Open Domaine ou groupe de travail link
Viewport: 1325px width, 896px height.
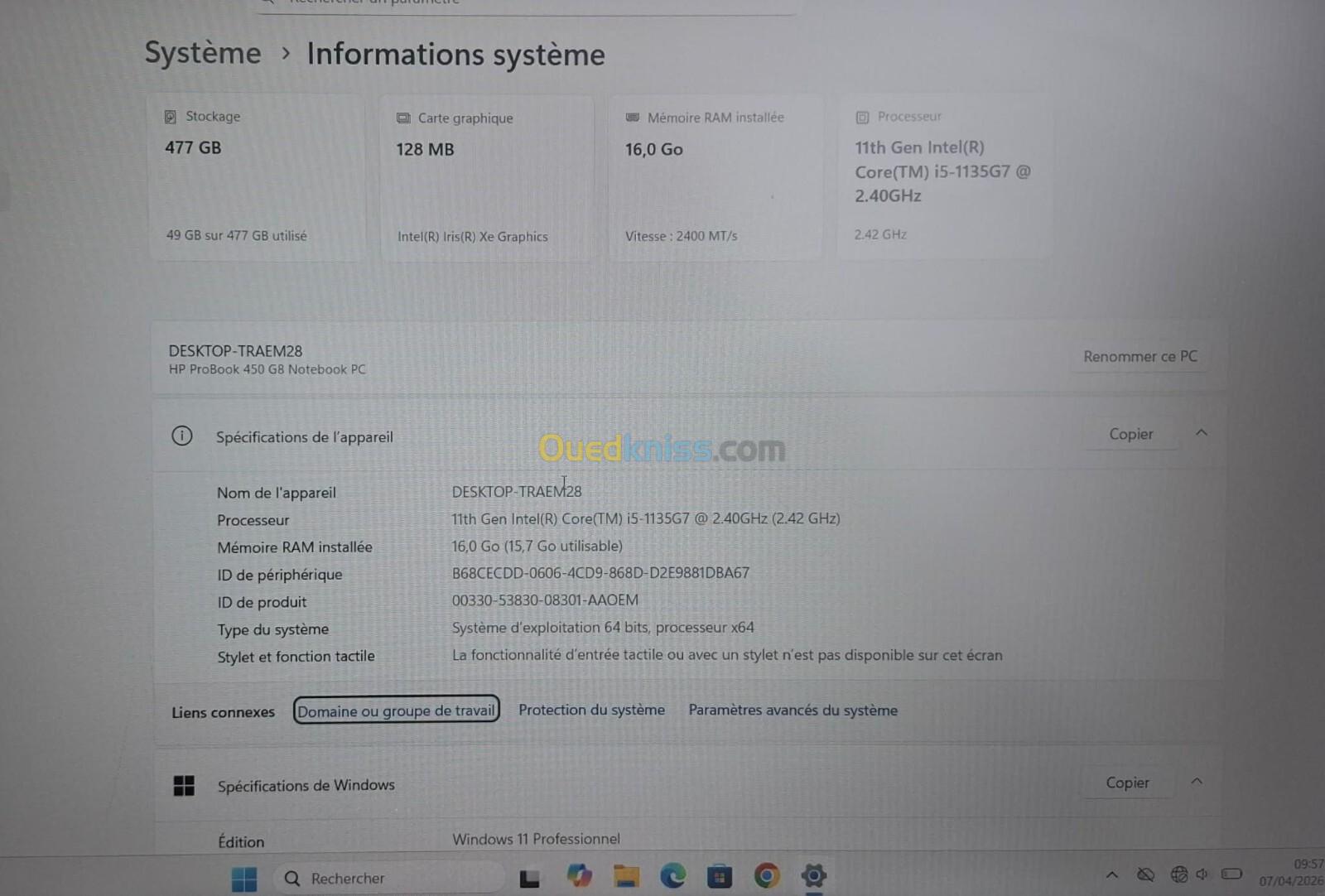click(396, 711)
